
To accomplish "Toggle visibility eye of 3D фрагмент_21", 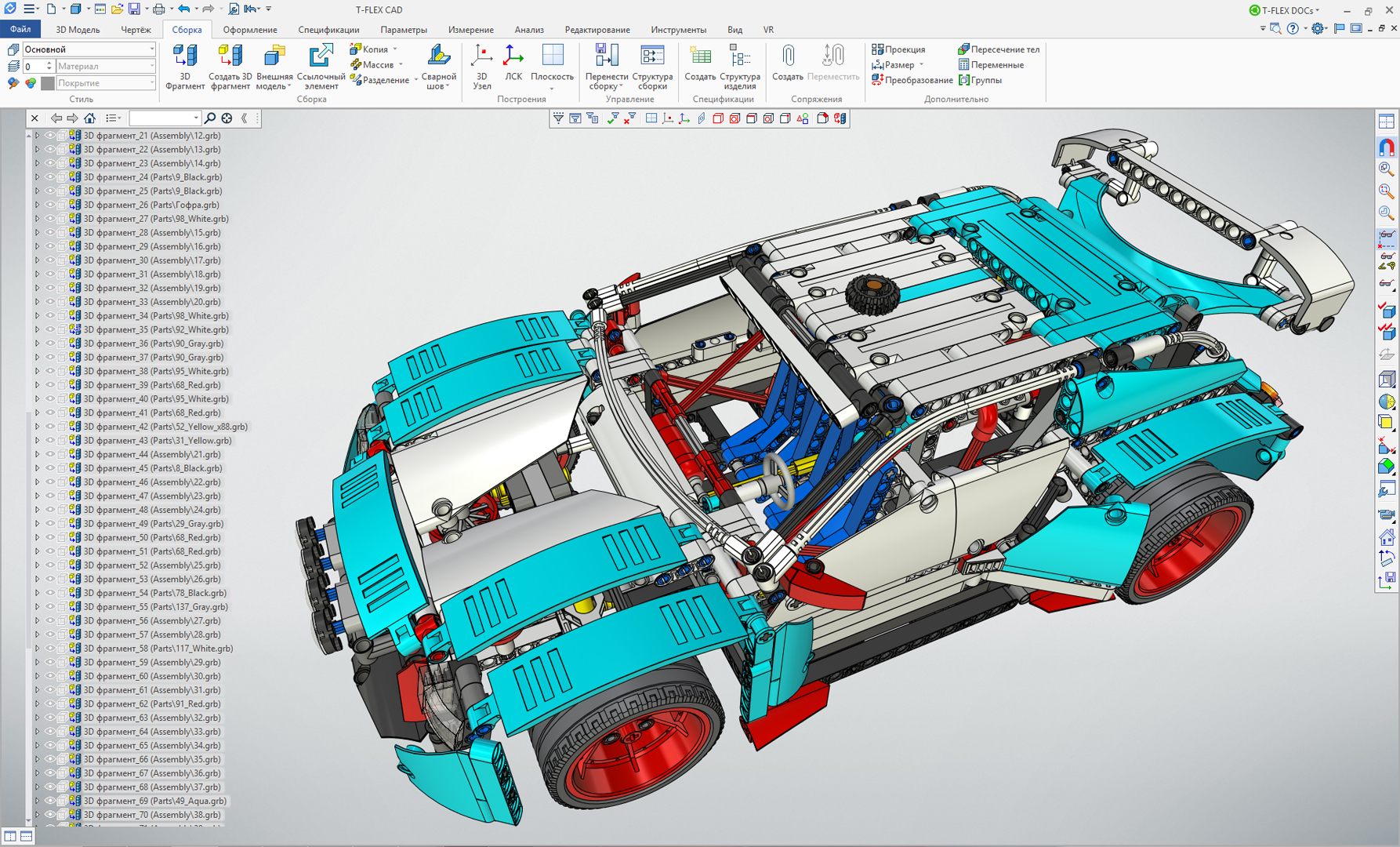I will (50, 136).
